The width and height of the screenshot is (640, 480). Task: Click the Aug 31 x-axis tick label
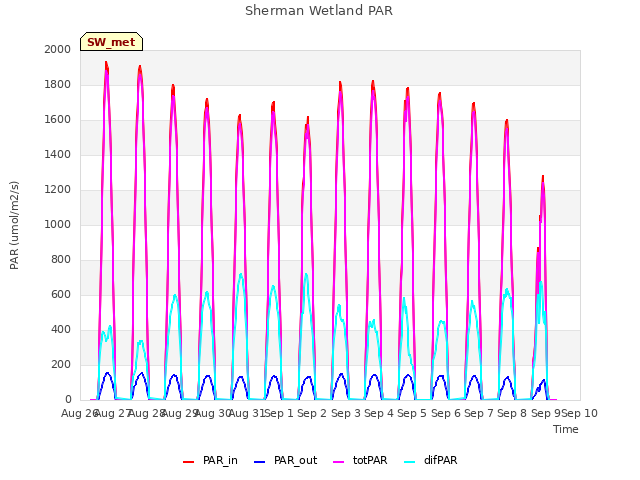click(247, 413)
